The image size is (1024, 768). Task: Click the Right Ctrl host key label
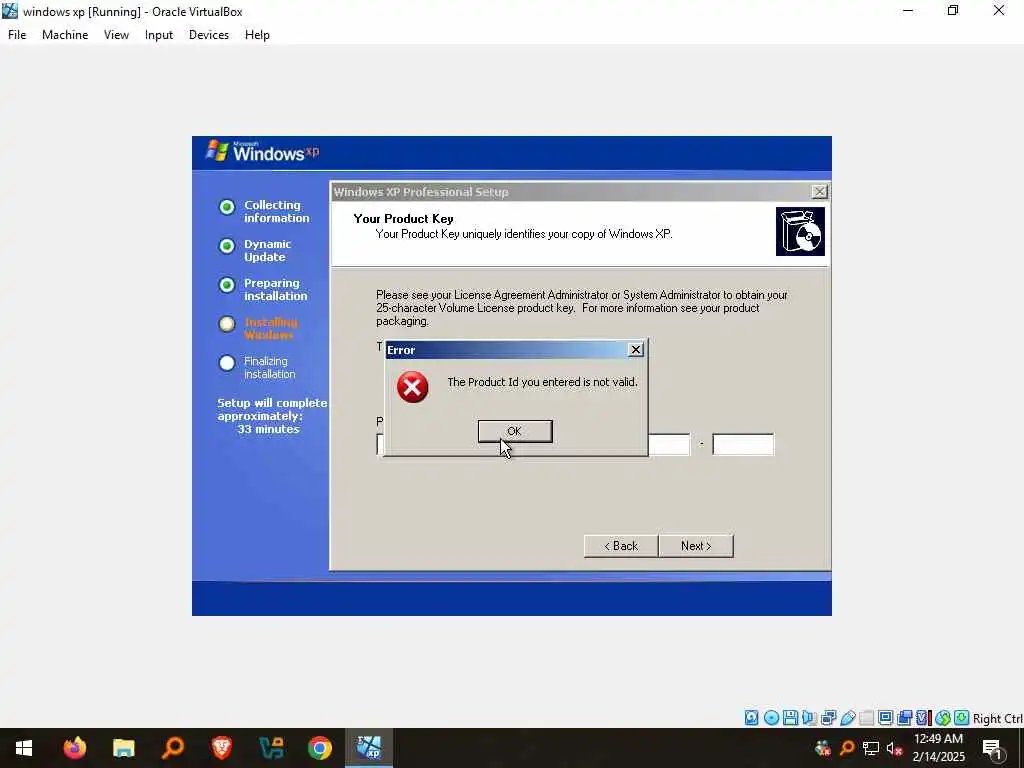(x=998, y=718)
